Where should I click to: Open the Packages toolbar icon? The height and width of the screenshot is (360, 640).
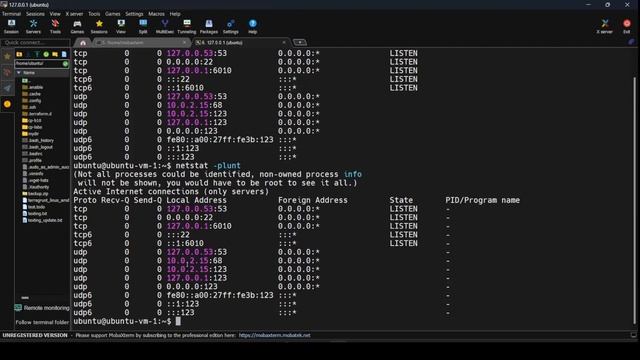point(209,27)
